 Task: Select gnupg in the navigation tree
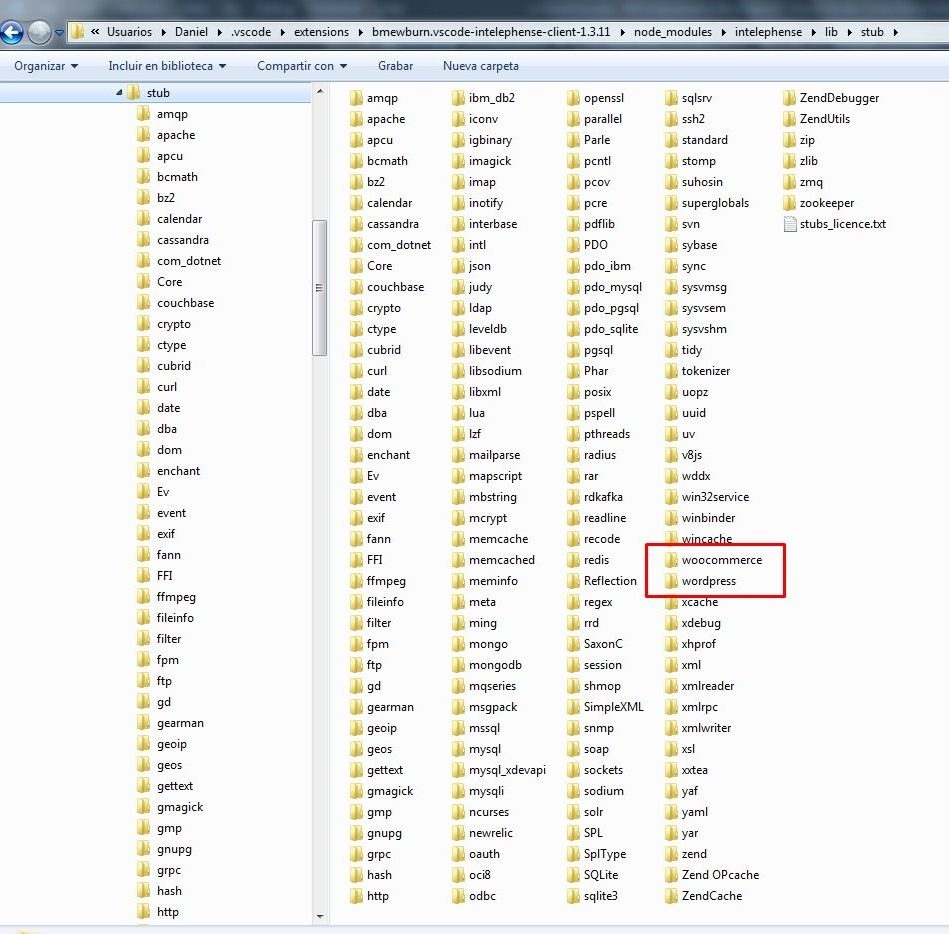174,849
